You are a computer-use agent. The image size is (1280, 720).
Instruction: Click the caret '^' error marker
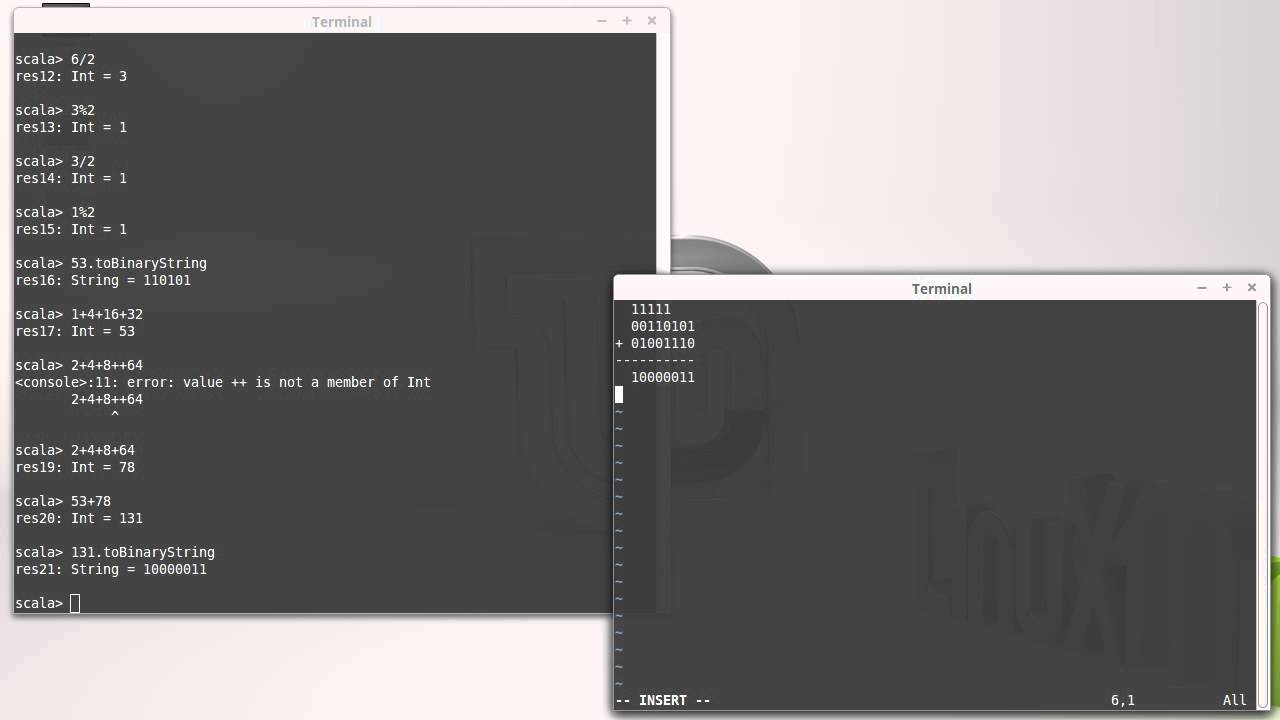point(115,414)
